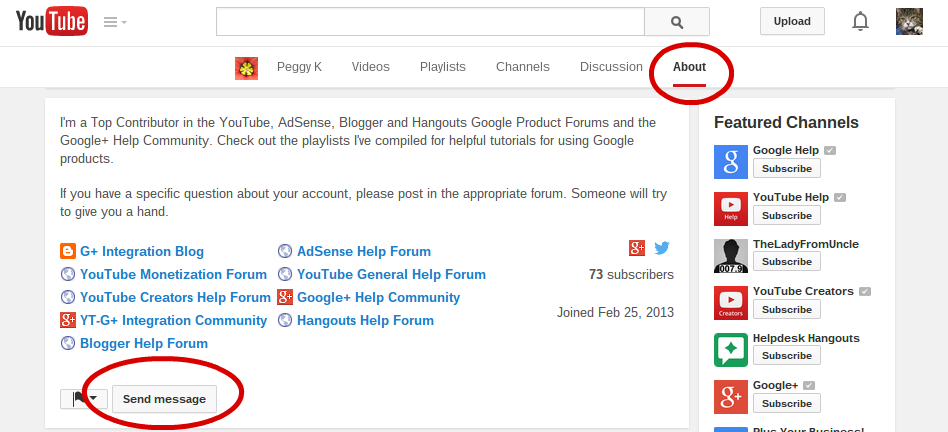Open the flag report dropdown
The height and width of the screenshot is (432, 948).
[83, 399]
